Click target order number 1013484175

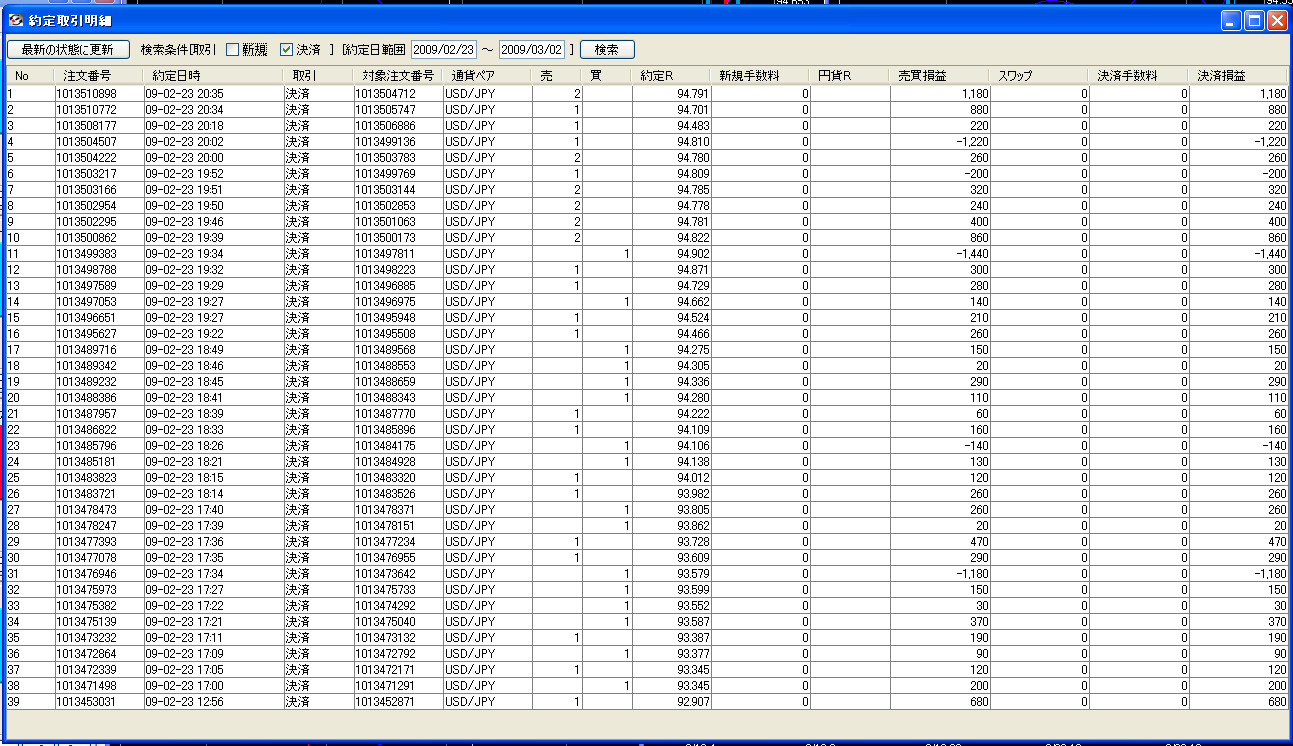[x=384, y=445]
